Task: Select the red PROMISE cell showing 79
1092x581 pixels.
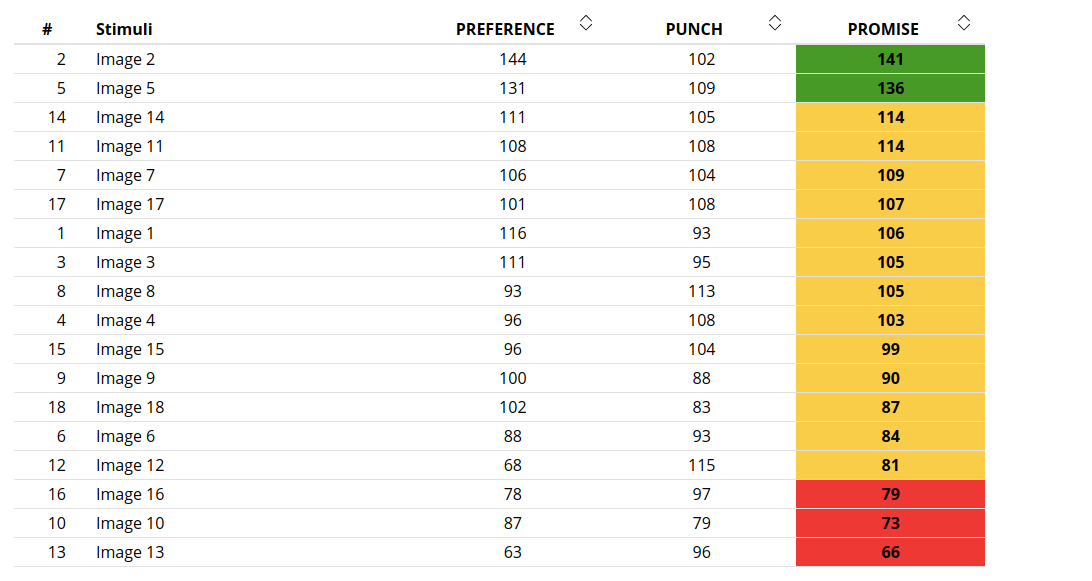Action: [x=890, y=494]
